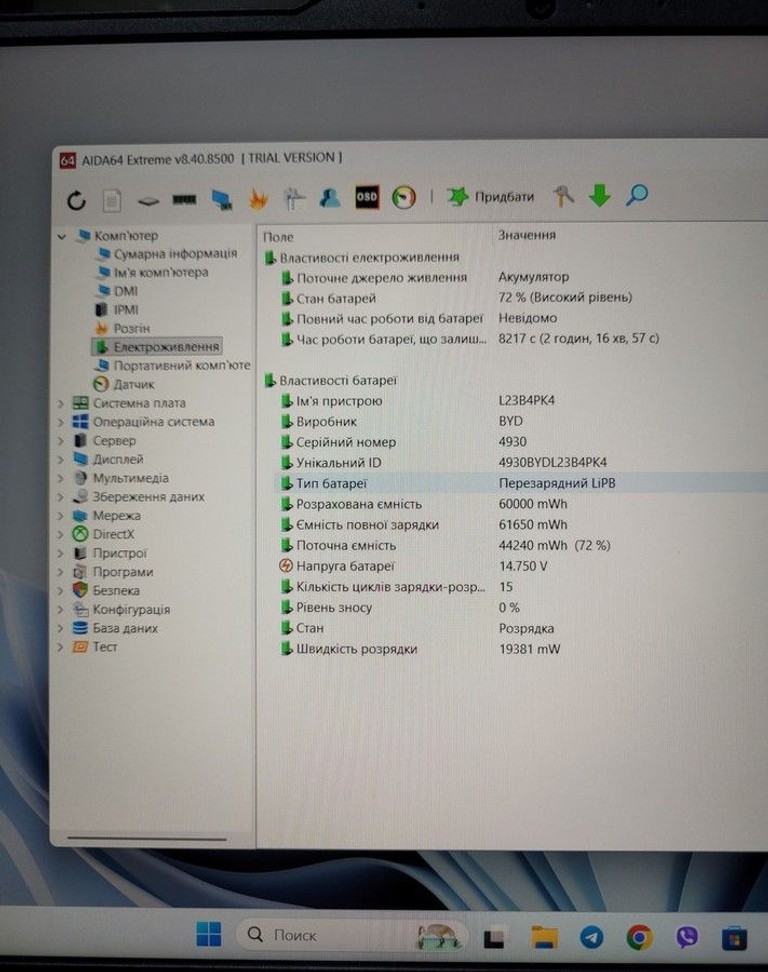
Task: Open Viber from the taskbar
Action: click(687, 937)
